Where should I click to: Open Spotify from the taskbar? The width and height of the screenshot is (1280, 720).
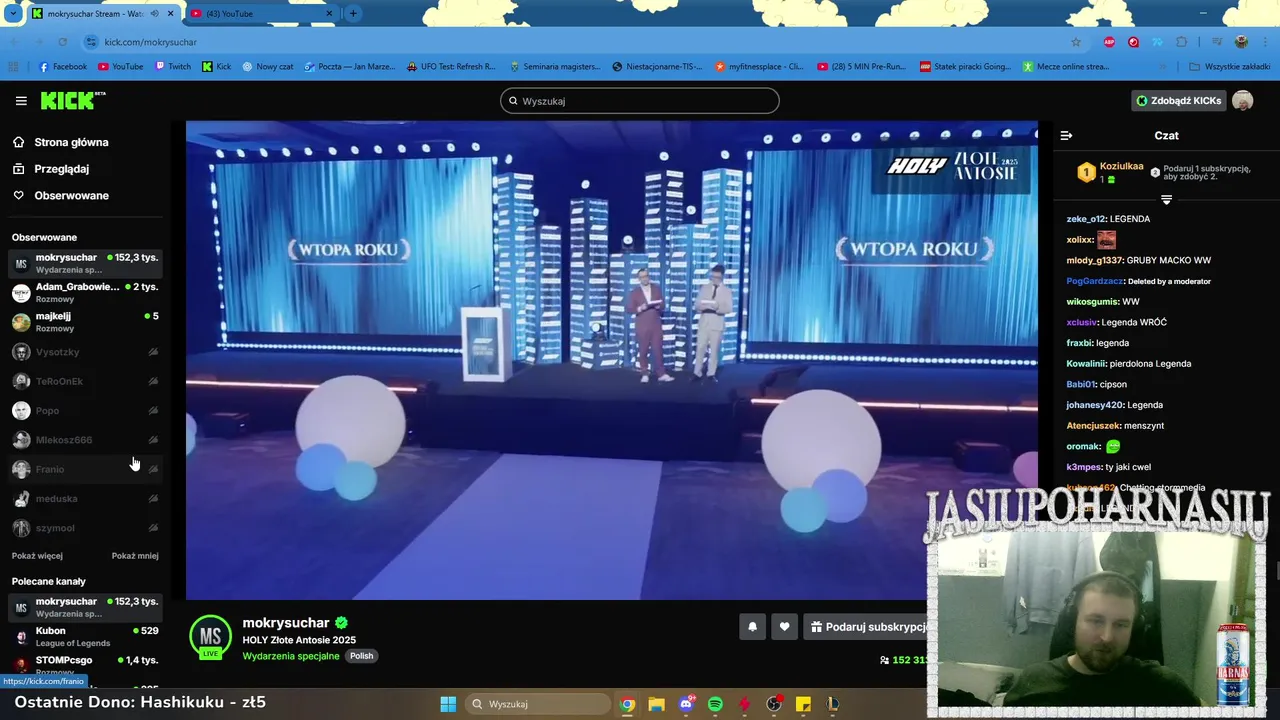(715, 704)
